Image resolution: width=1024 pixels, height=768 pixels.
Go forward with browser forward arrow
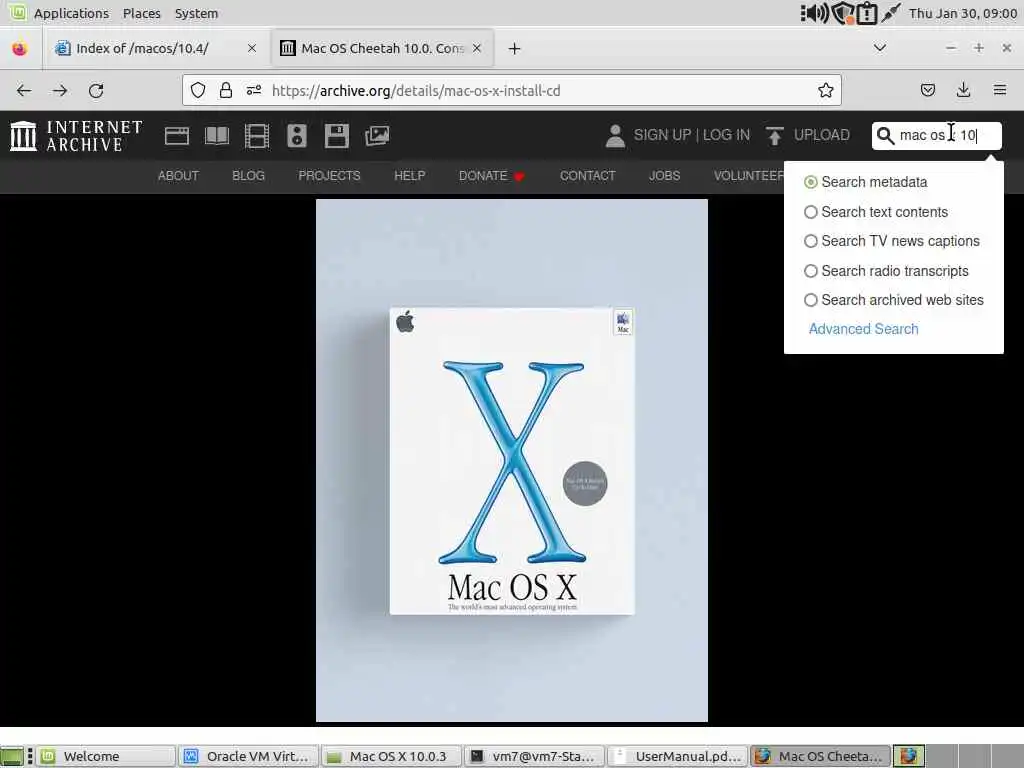pyautogui.click(x=60, y=91)
